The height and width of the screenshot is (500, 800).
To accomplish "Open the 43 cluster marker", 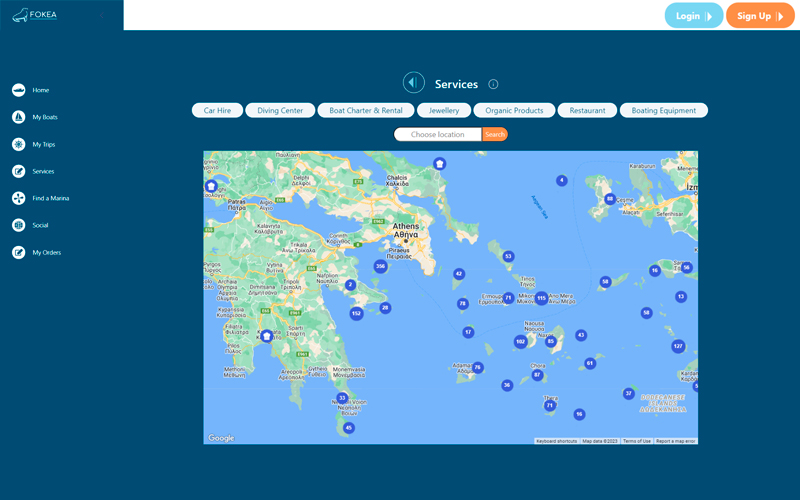I will pos(581,335).
